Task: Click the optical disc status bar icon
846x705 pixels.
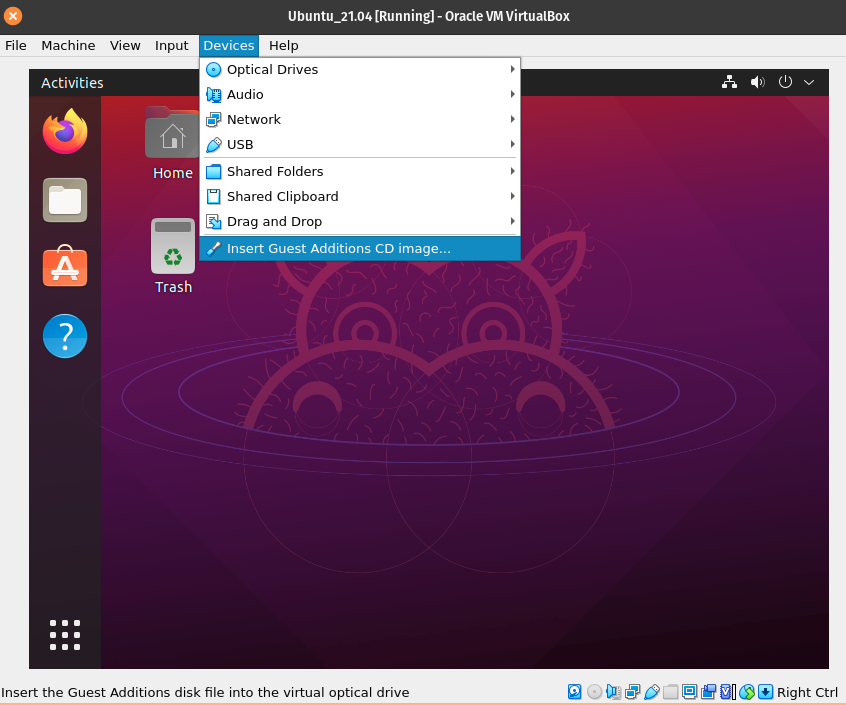Action: point(594,692)
